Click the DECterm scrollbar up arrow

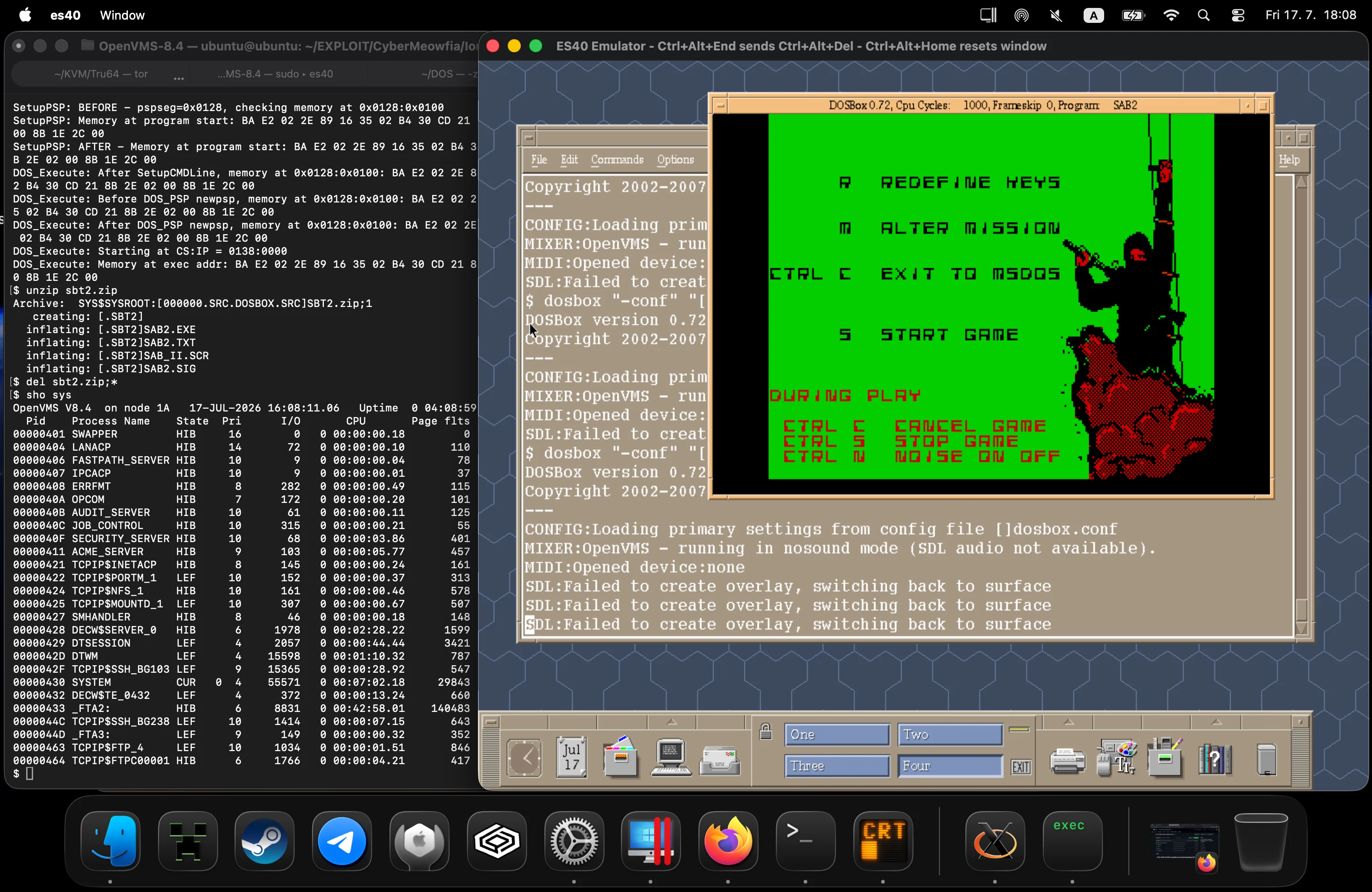pos(1301,183)
